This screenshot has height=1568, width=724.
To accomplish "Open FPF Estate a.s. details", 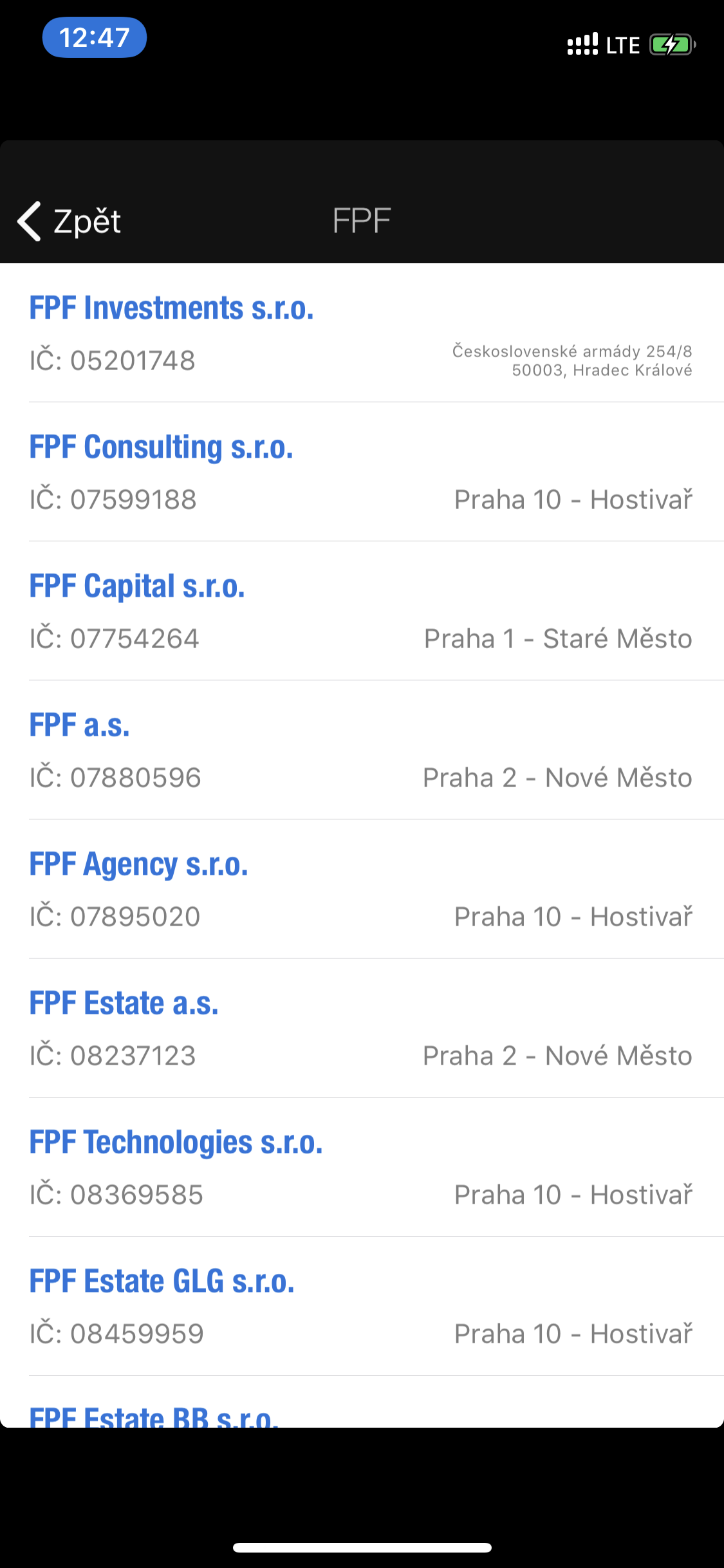I will pyautogui.click(x=124, y=1003).
